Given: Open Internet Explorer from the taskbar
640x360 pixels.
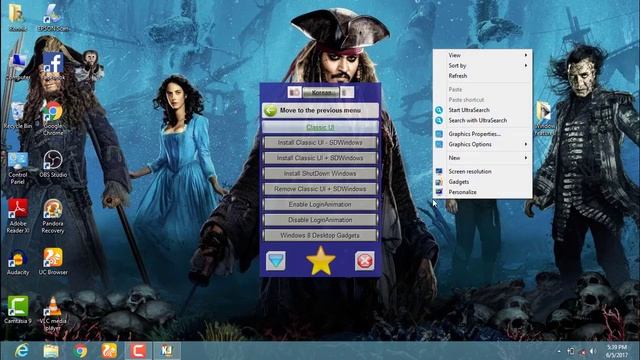Looking at the screenshot, I should click(x=22, y=351).
